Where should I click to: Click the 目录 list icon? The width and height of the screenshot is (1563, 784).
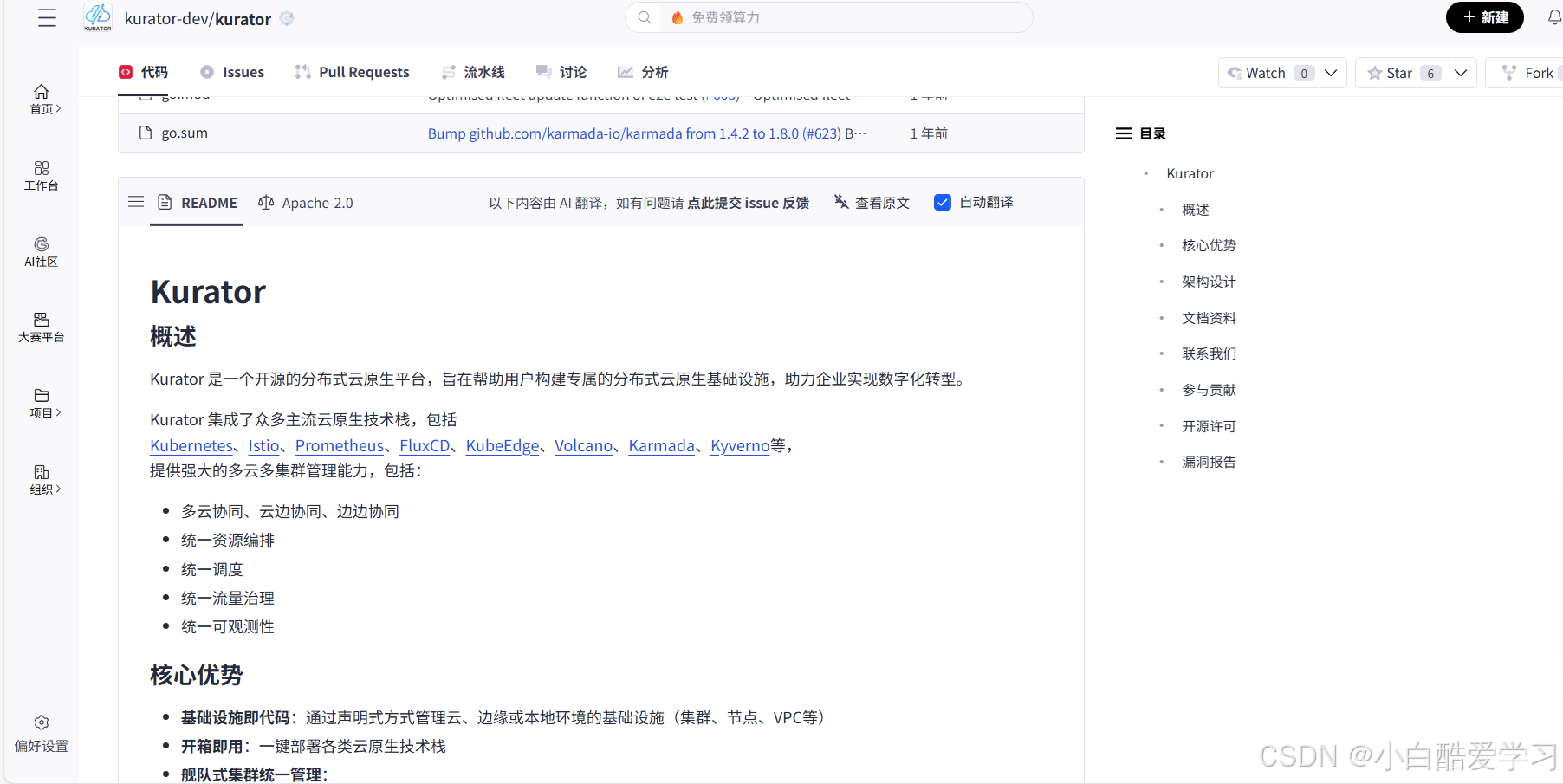click(x=1124, y=133)
